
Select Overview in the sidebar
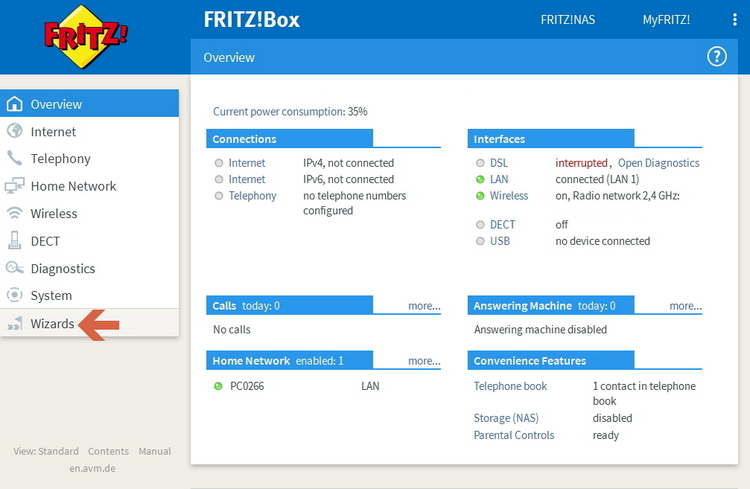click(x=56, y=104)
